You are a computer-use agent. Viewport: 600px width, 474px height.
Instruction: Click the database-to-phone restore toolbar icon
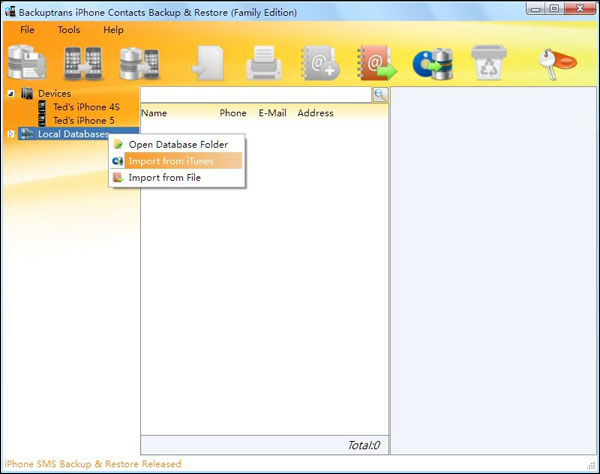[x=139, y=63]
